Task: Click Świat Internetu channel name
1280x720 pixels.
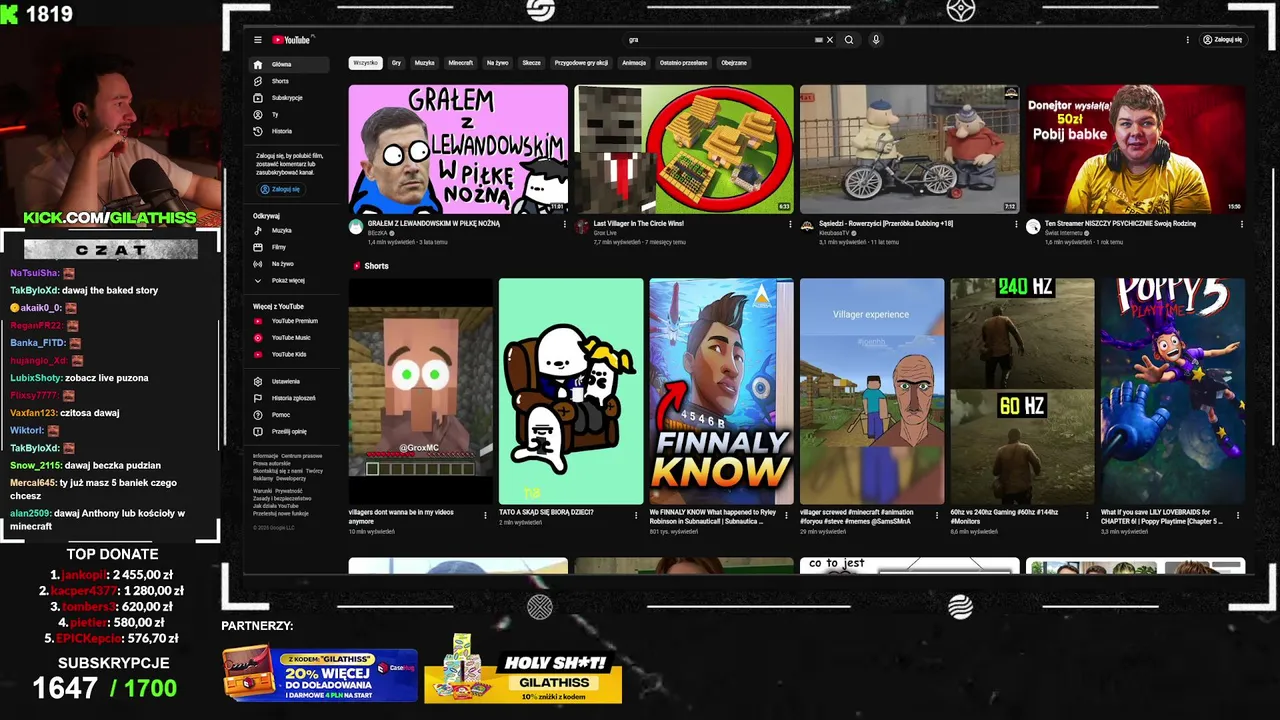Action: pos(1064,233)
